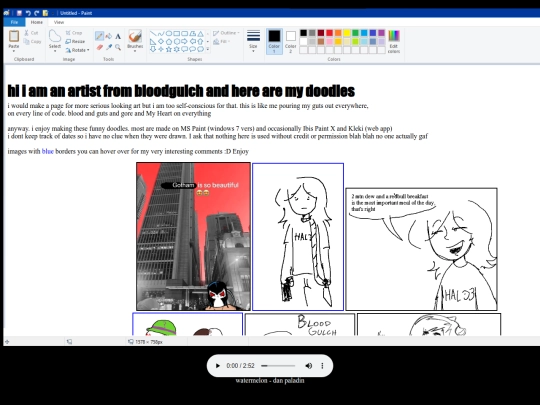The height and width of the screenshot is (405, 540).
Task: Click the Save icon in title bar
Action: (19, 13)
